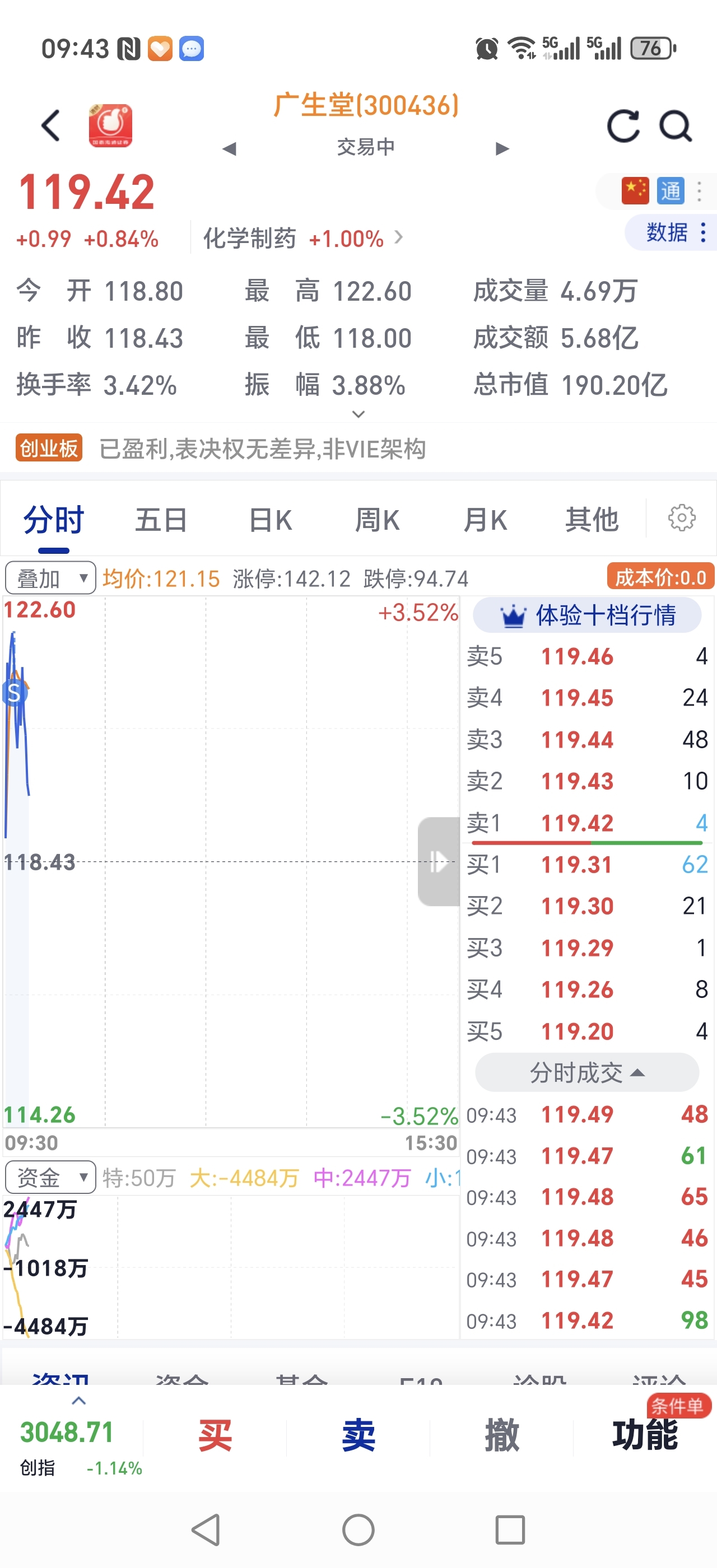Screen dimensions: 717x1568
Task: Open 功能 functions menu
Action: pyautogui.click(x=645, y=1435)
